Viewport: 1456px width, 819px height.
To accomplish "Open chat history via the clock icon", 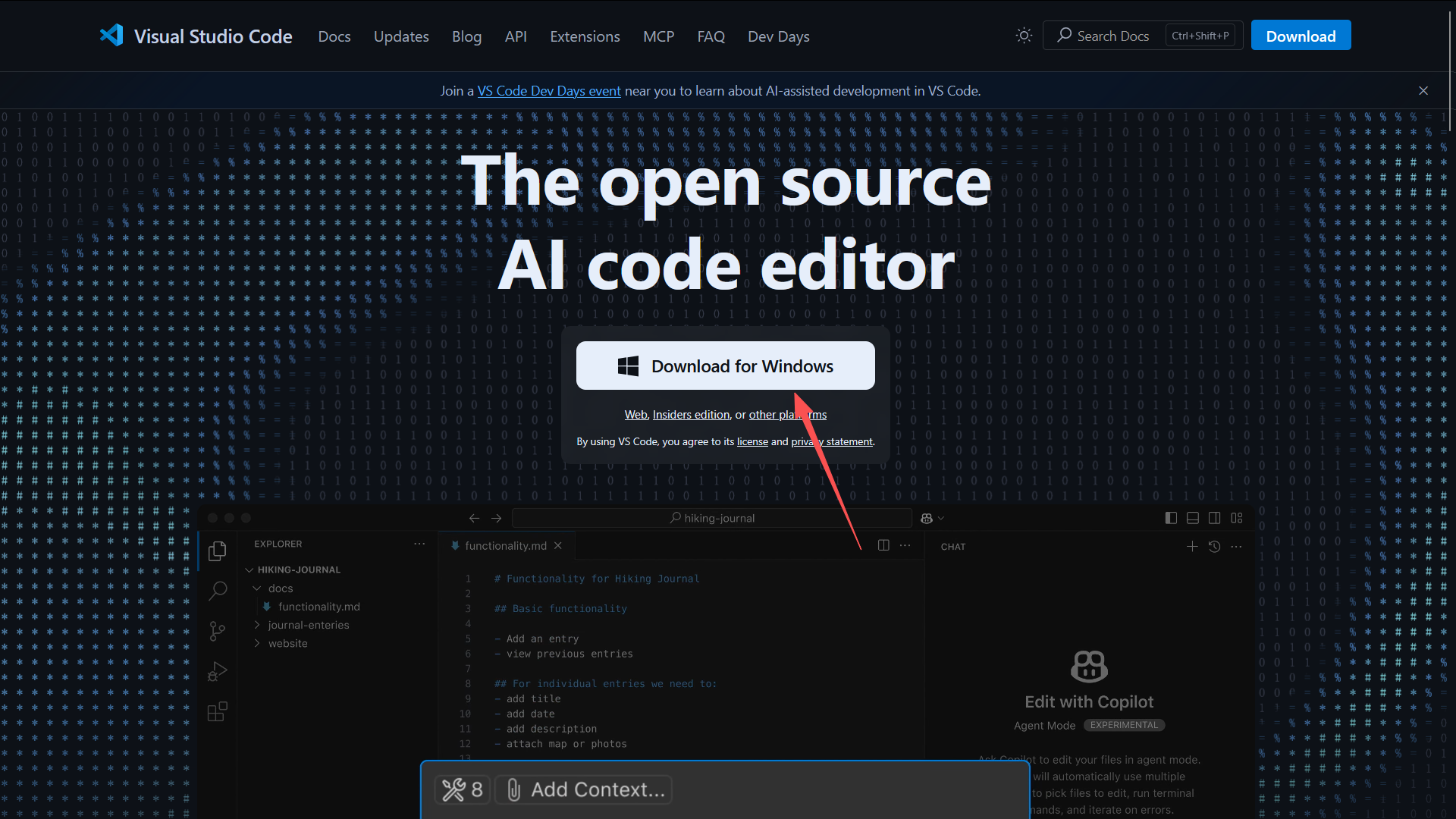I will point(1214,546).
